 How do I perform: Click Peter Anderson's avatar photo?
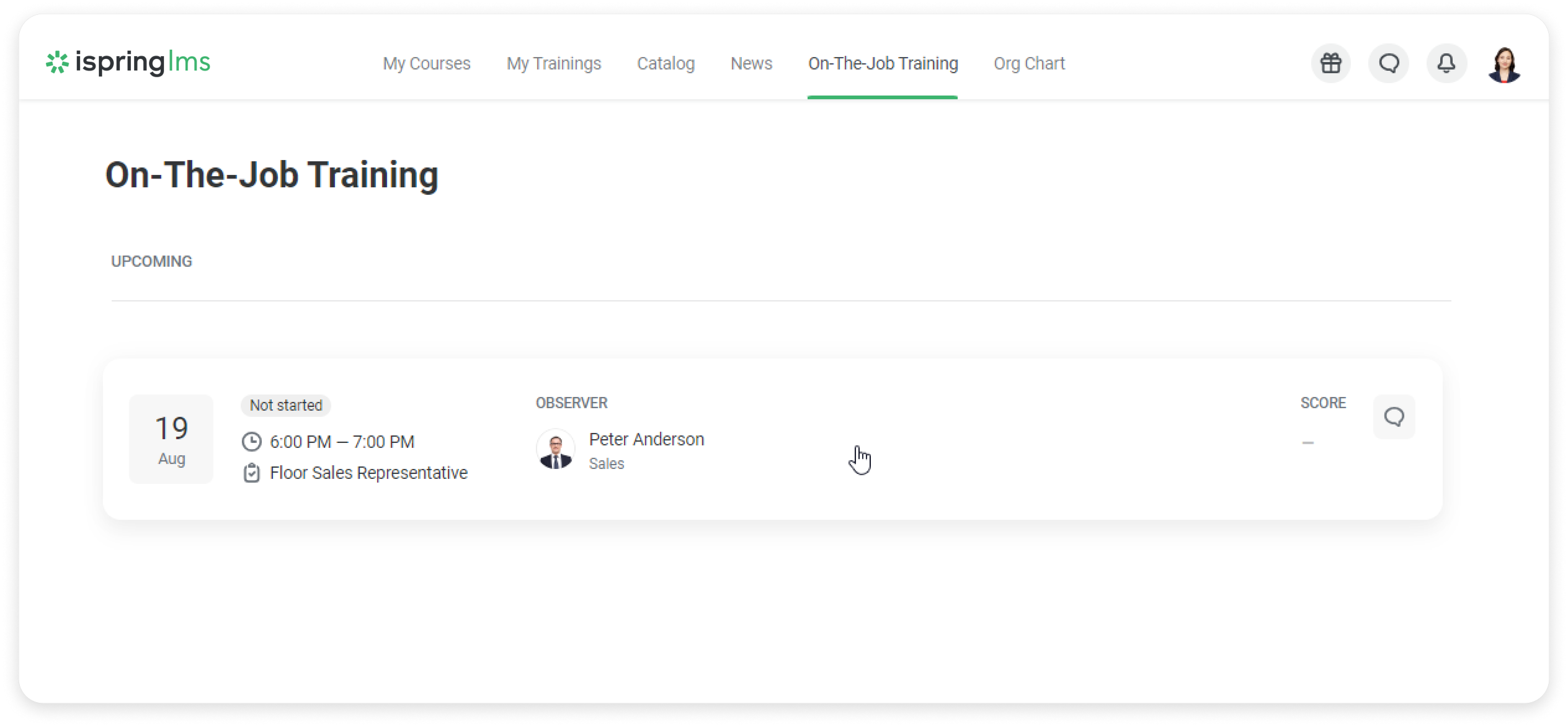click(555, 450)
